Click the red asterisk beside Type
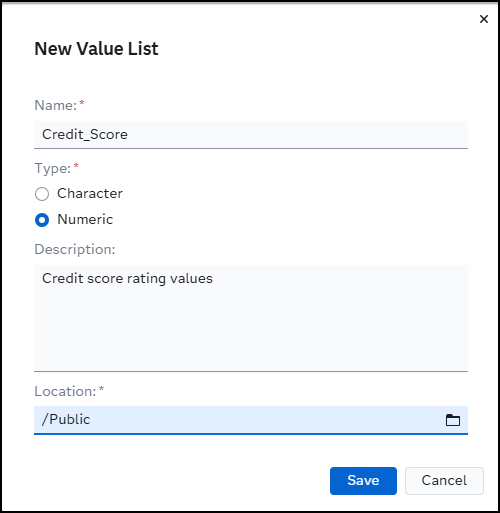Image resolution: width=500 pixels, height=513 pixels. pos(76,166)
